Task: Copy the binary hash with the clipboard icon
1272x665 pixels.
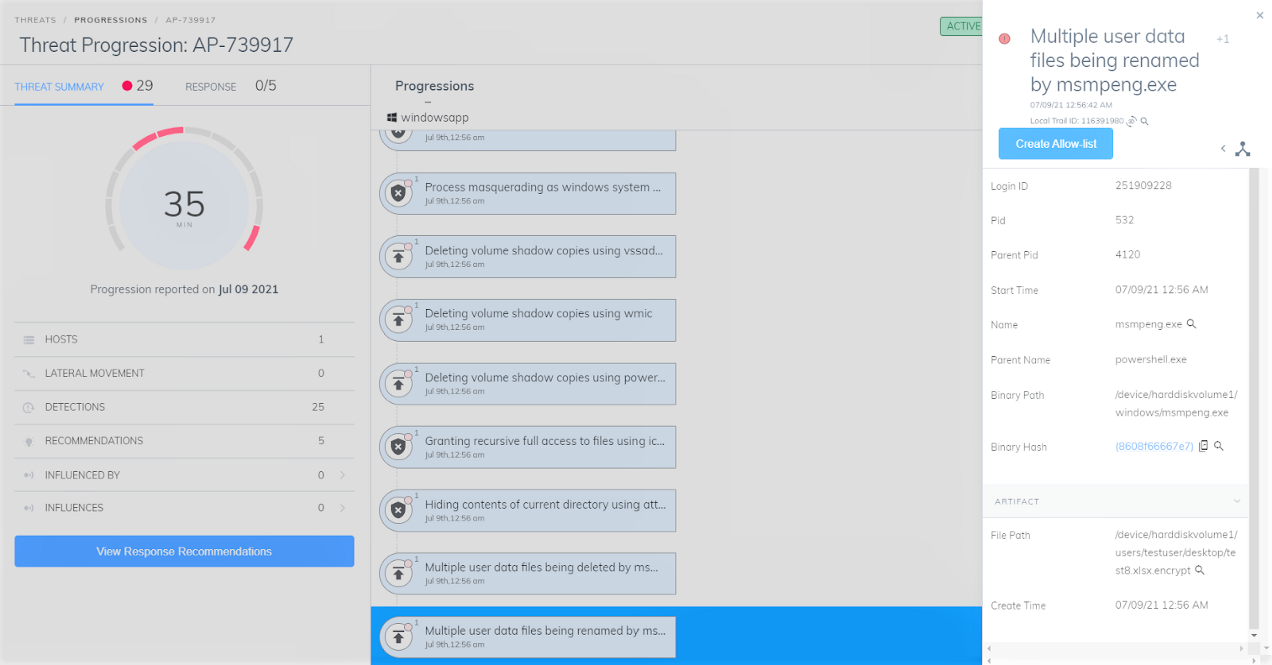Action: [1204, 446]
